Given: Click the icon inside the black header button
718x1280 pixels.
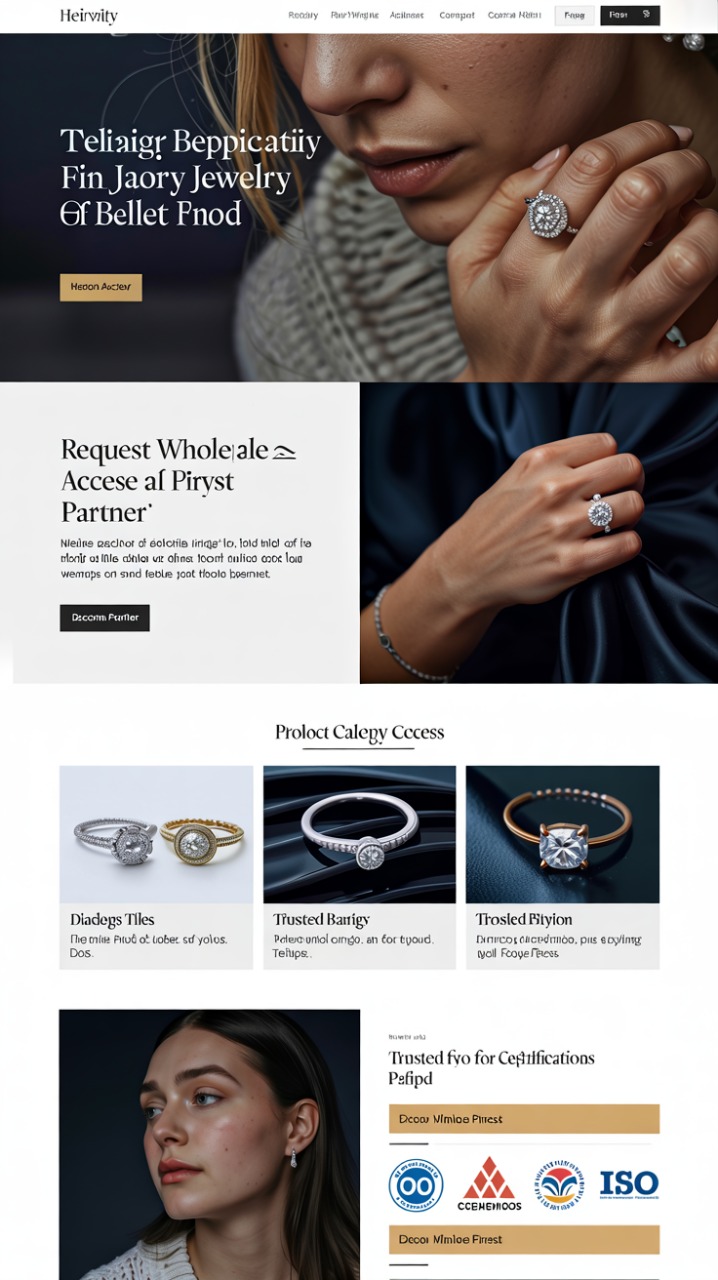Looking at the screenshot, I should [646, 15].
